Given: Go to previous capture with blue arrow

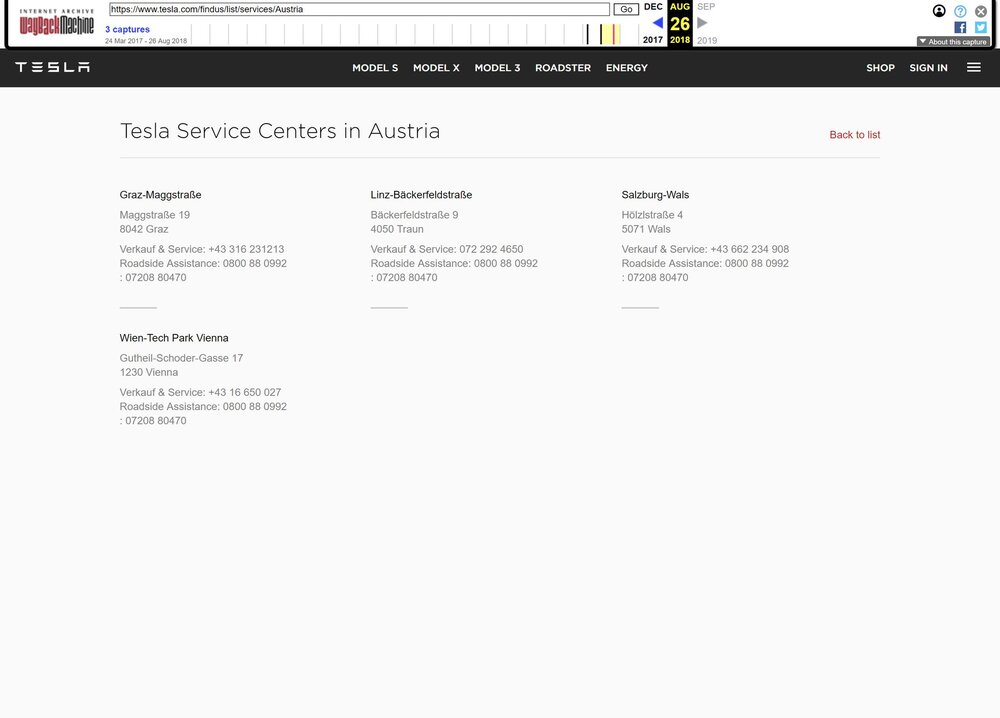Looking at the screenshot, I should tap(658, 23).
